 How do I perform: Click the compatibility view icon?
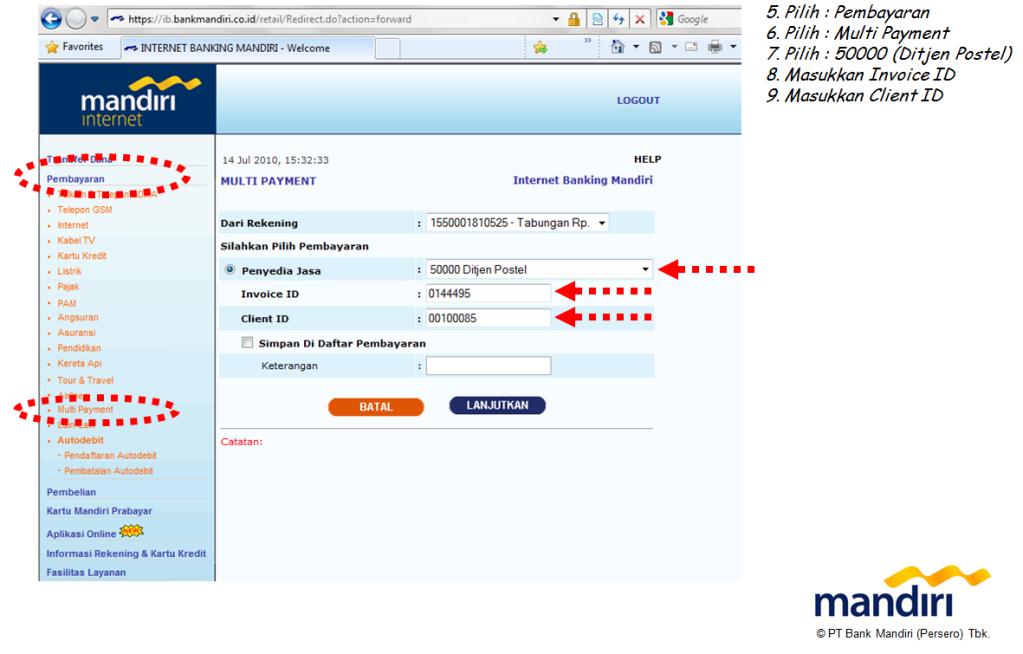click(597, 19)
